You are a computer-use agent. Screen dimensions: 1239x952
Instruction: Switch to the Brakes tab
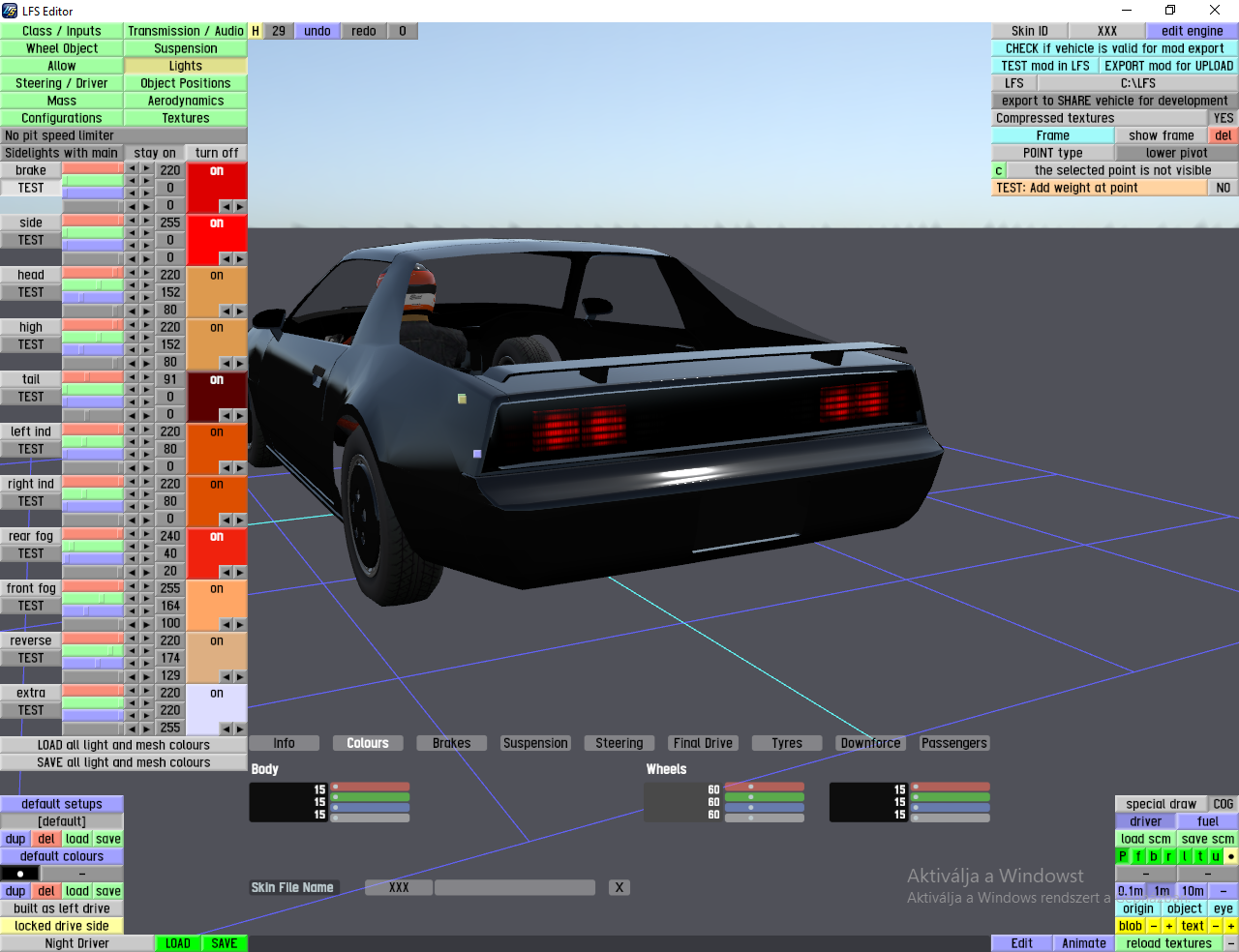452,743
